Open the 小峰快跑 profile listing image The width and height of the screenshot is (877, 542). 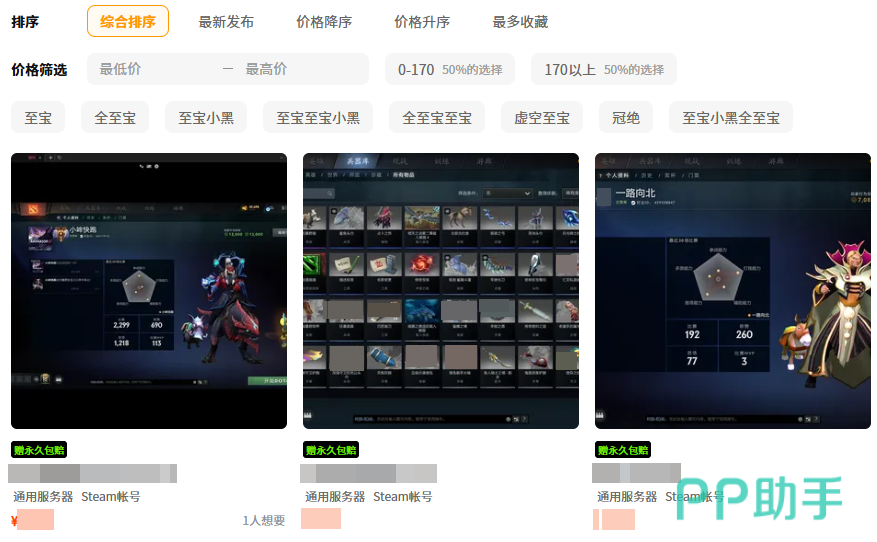pos(149,291)
